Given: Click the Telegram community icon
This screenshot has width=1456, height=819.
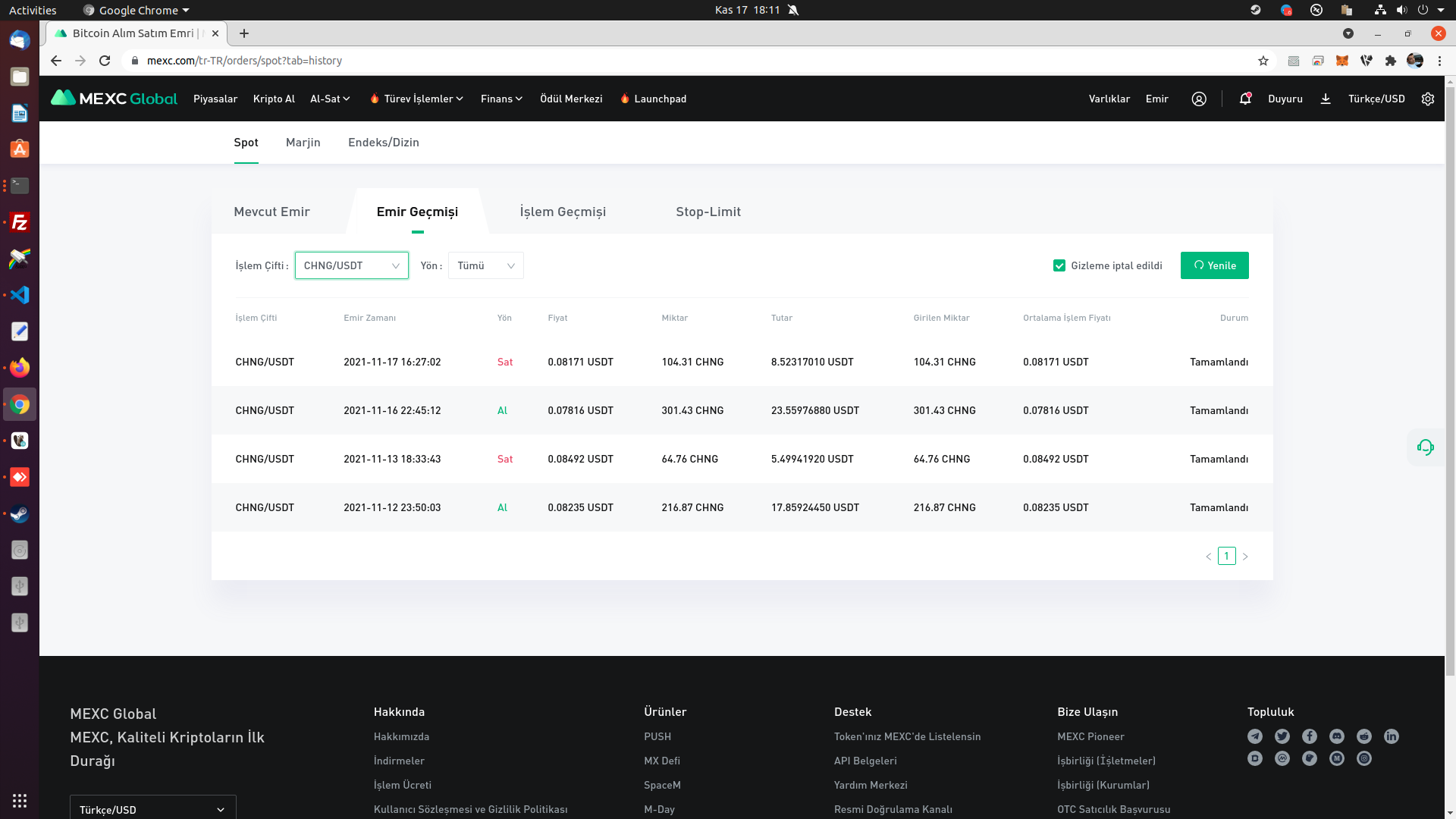Looking at the screenshot, I should (x=1255, y=736).
